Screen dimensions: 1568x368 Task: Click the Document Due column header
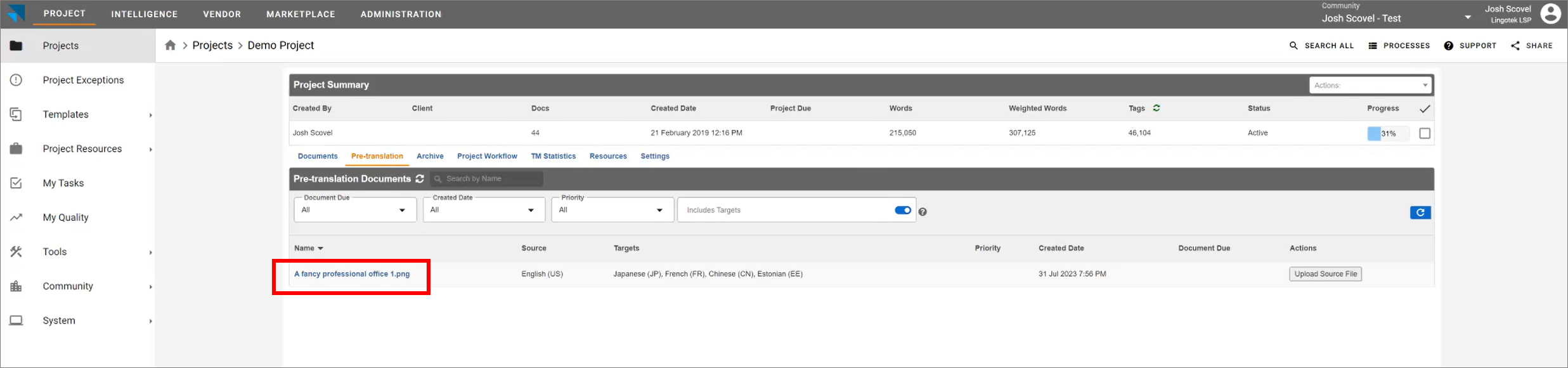pyautogui.click(x=1204, y=248)
